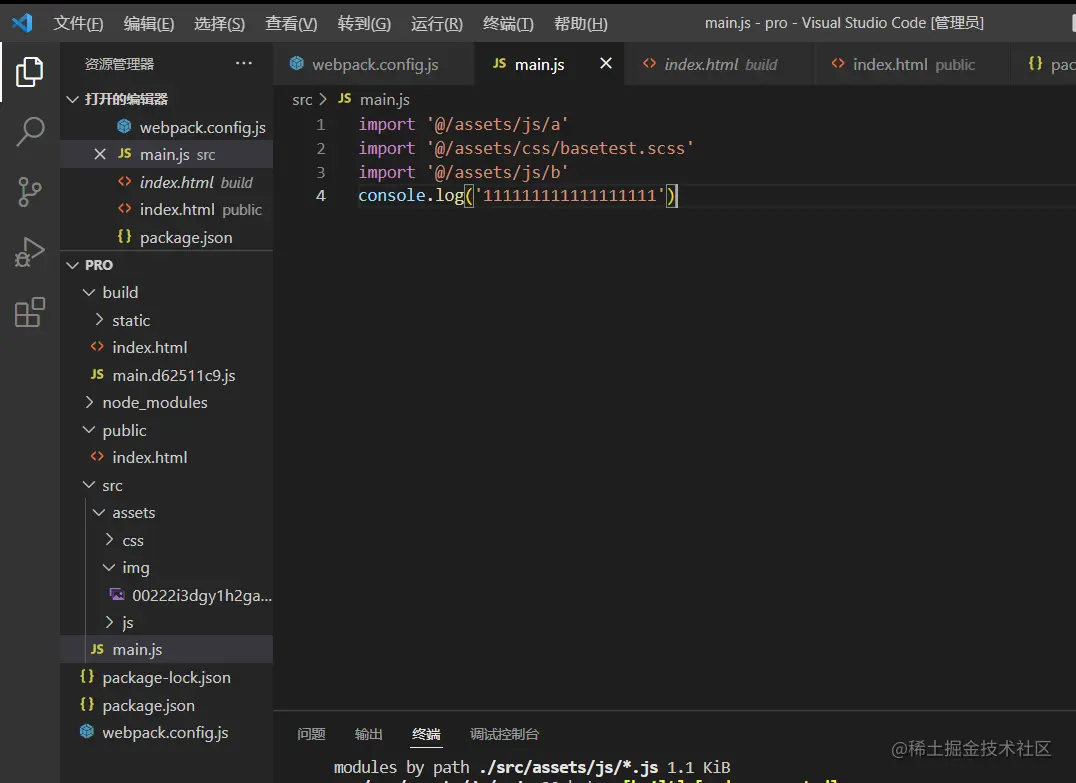Screen dimensions: 1076x783
Task: Click the src breadcrumb in editor
Action: coord(302,99)
